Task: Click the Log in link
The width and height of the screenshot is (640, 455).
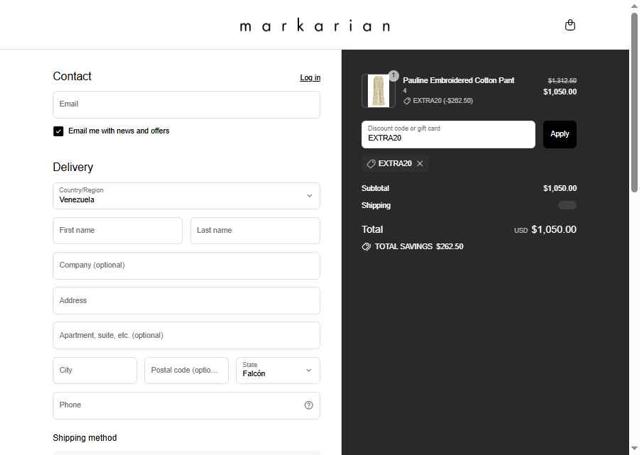Action: pos(310,78)
